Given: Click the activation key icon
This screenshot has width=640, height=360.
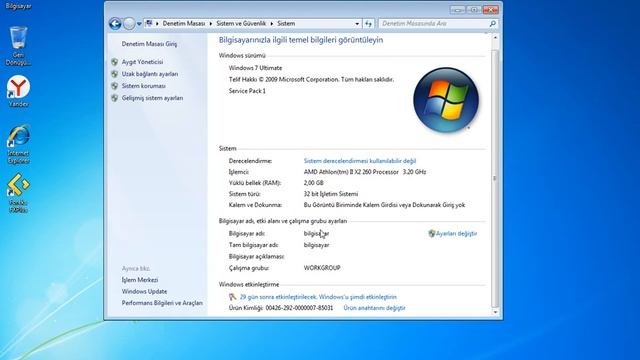Looking at the screenshot, I should [x=232, y=297].
